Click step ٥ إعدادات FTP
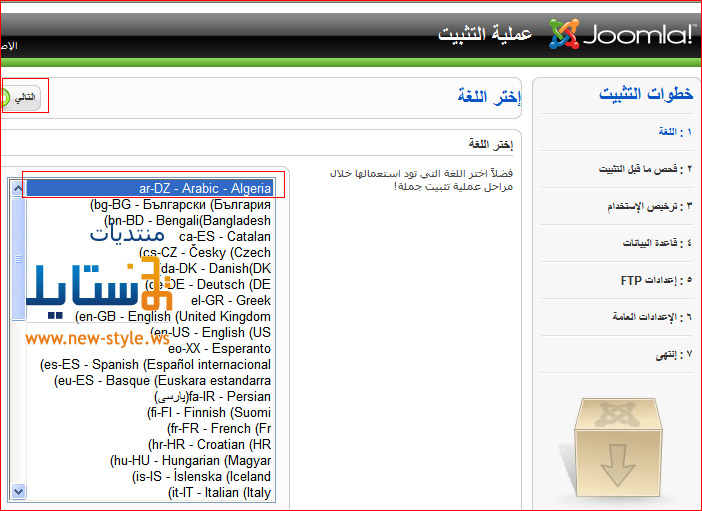The height and width of the screenshot is (511, 702). (656, 280)
